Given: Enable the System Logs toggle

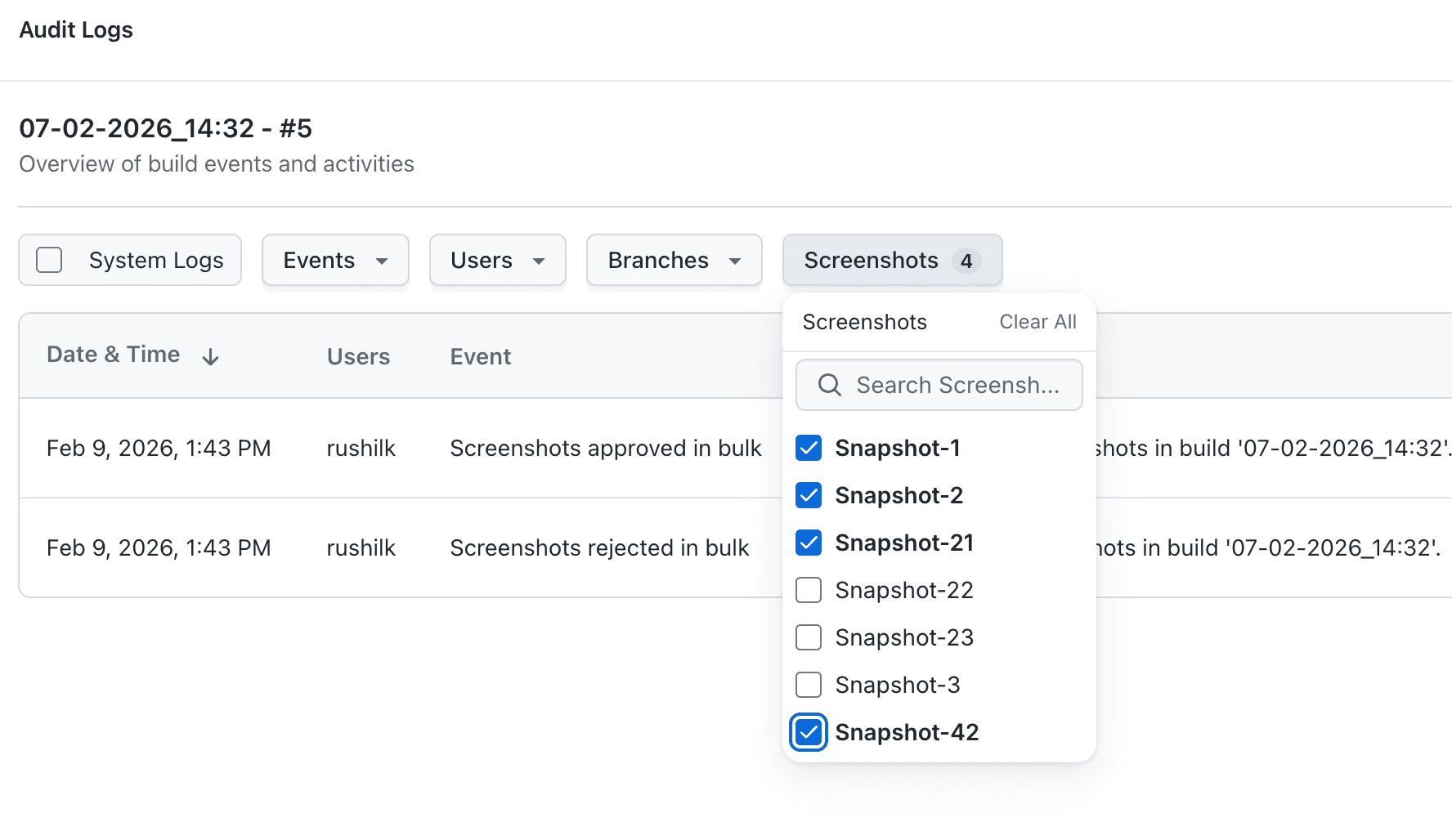Looking at the screenshot, I should point(49,260).
